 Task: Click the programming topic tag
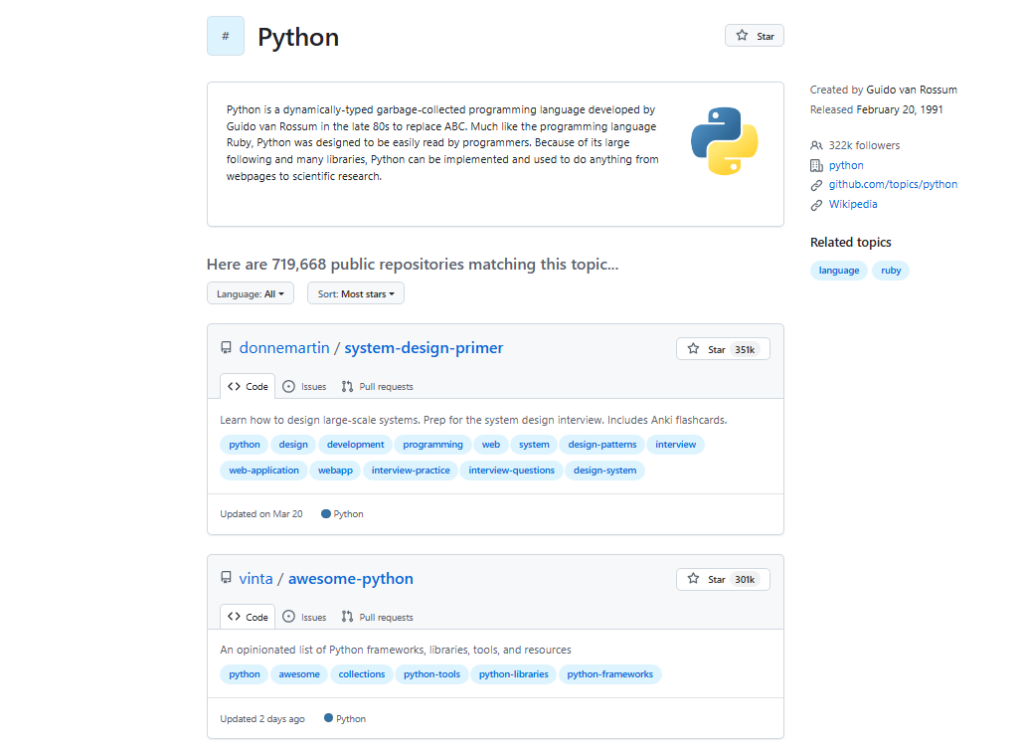coord(432,445)
